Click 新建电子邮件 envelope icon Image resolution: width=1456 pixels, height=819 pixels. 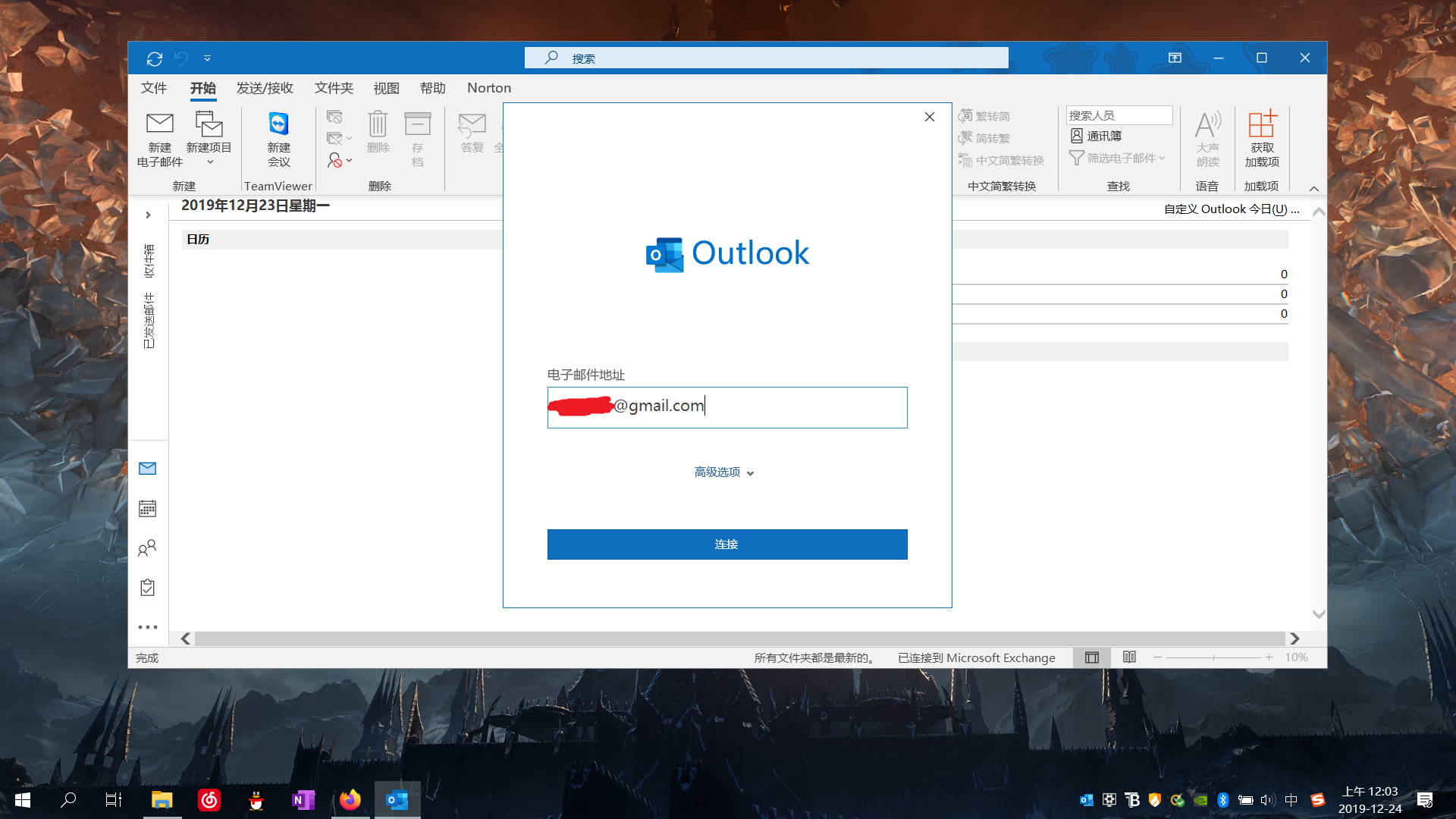click(160, 123)
